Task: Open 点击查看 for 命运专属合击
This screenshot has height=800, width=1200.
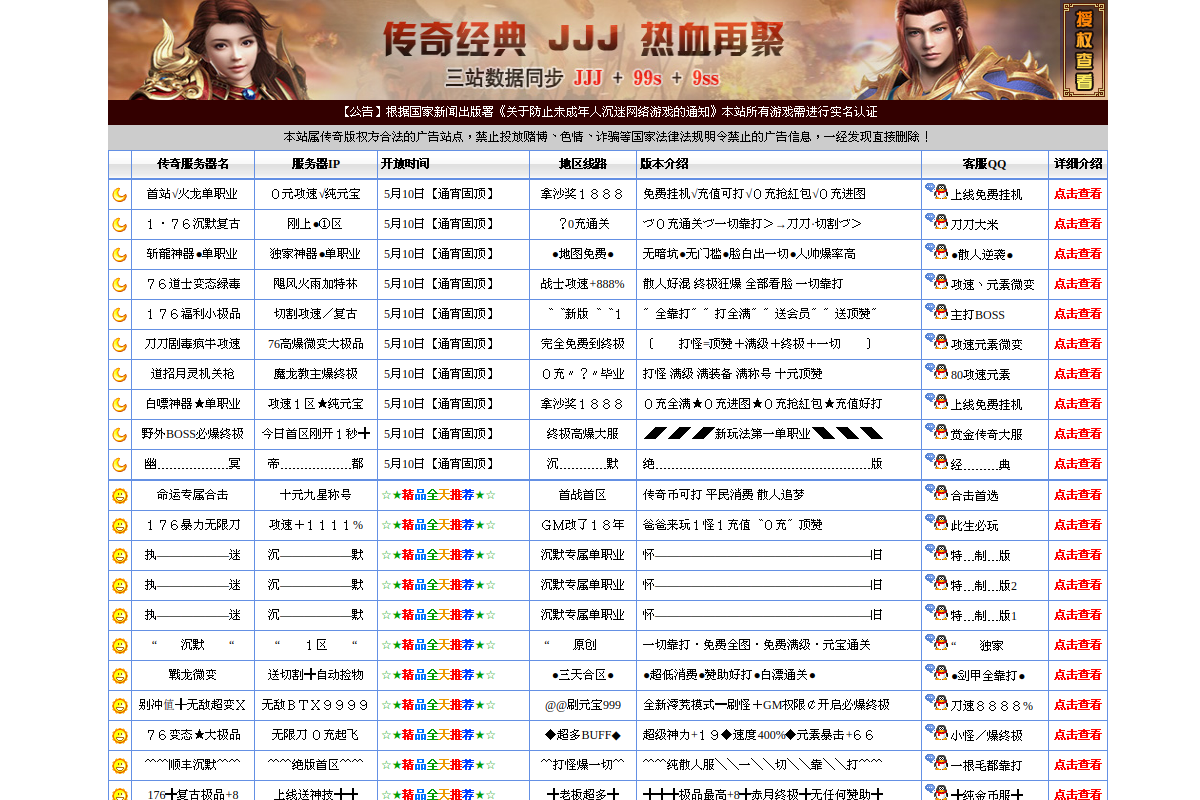Action: pos(1078,495)
